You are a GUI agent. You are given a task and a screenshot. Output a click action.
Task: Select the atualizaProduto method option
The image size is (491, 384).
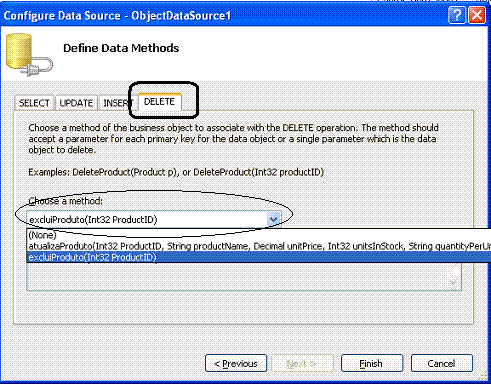tap(259, 246)
